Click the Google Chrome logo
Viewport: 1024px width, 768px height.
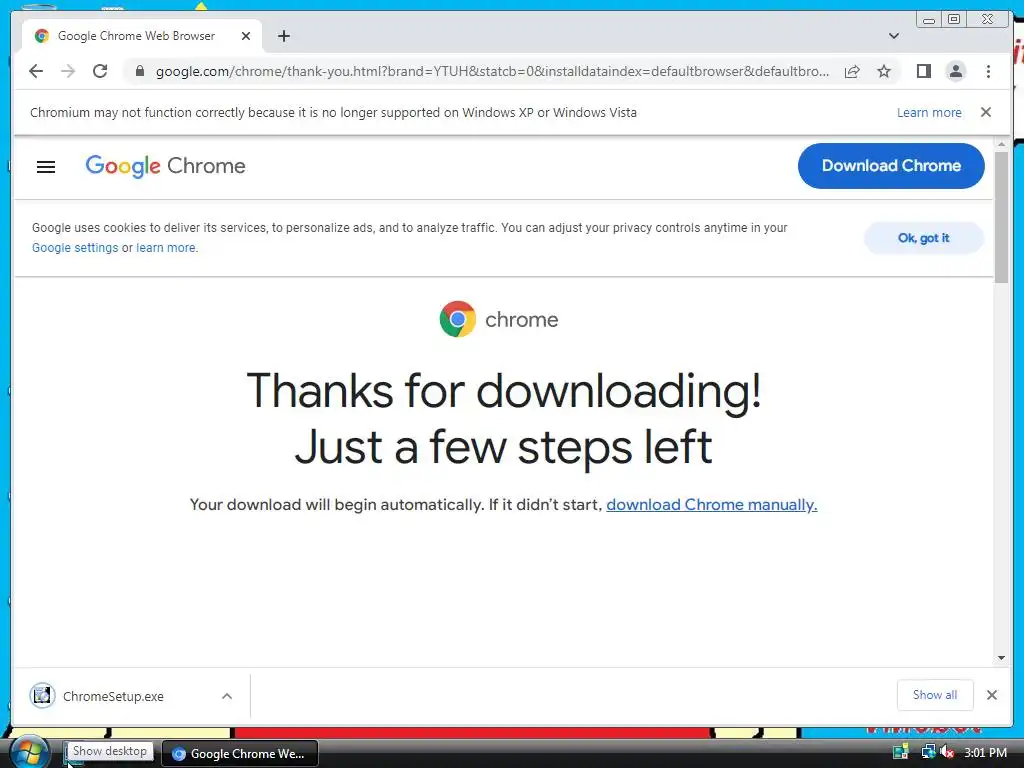[165, 166]
